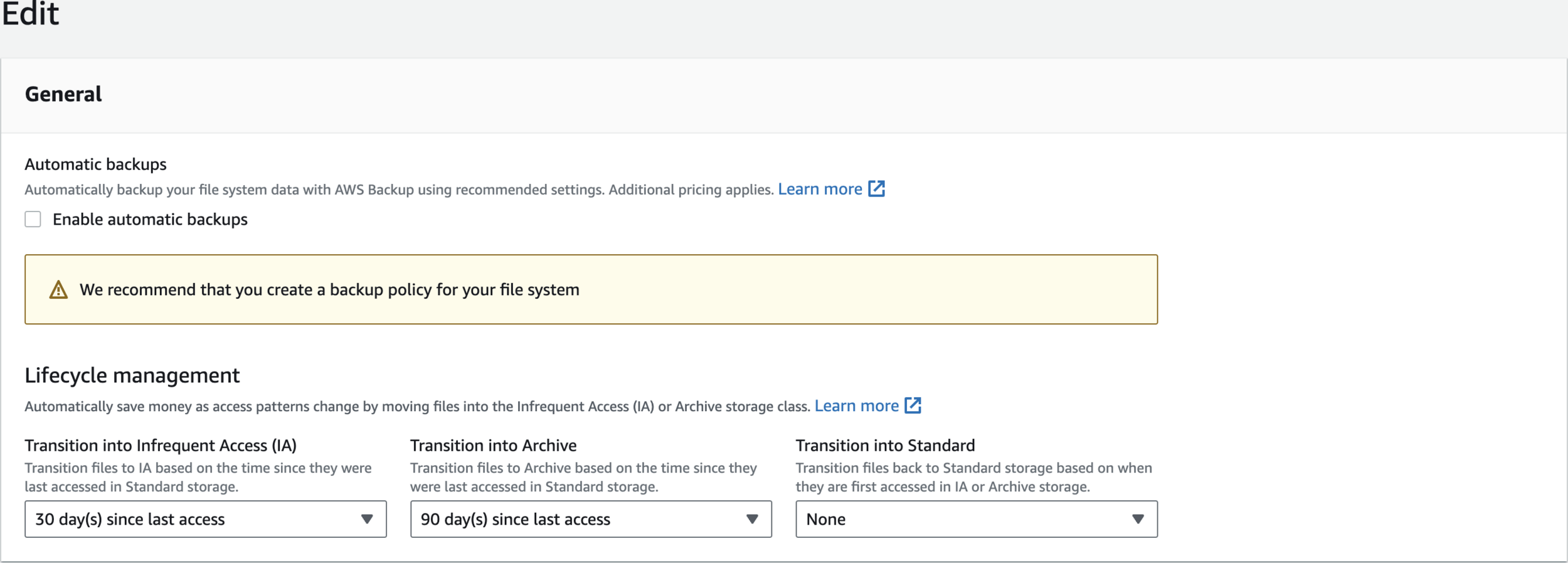Click the warning triangle icon in banner
1568x563 pixels.
58,289
